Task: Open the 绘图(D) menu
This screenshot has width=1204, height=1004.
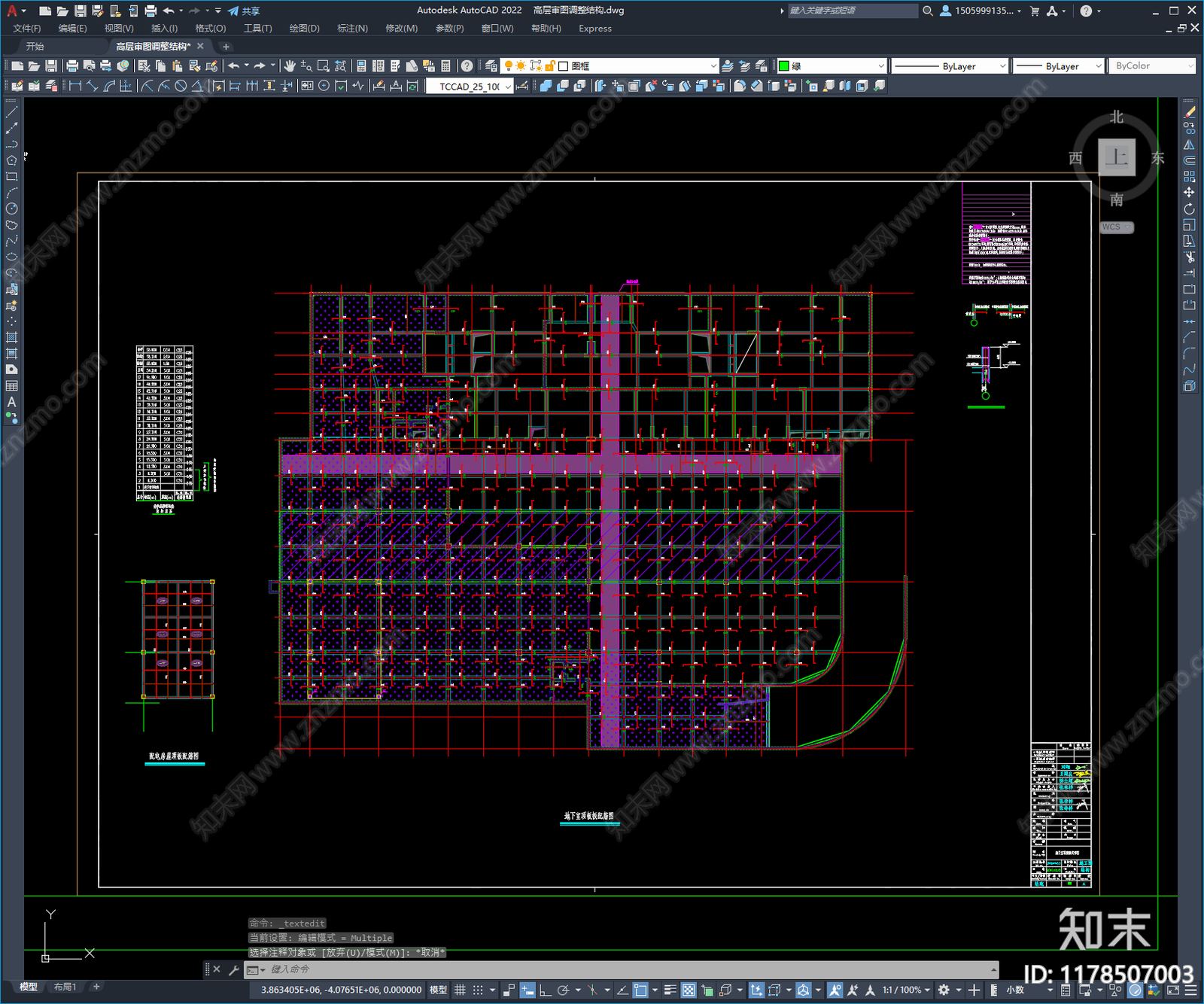Action: 304,29
